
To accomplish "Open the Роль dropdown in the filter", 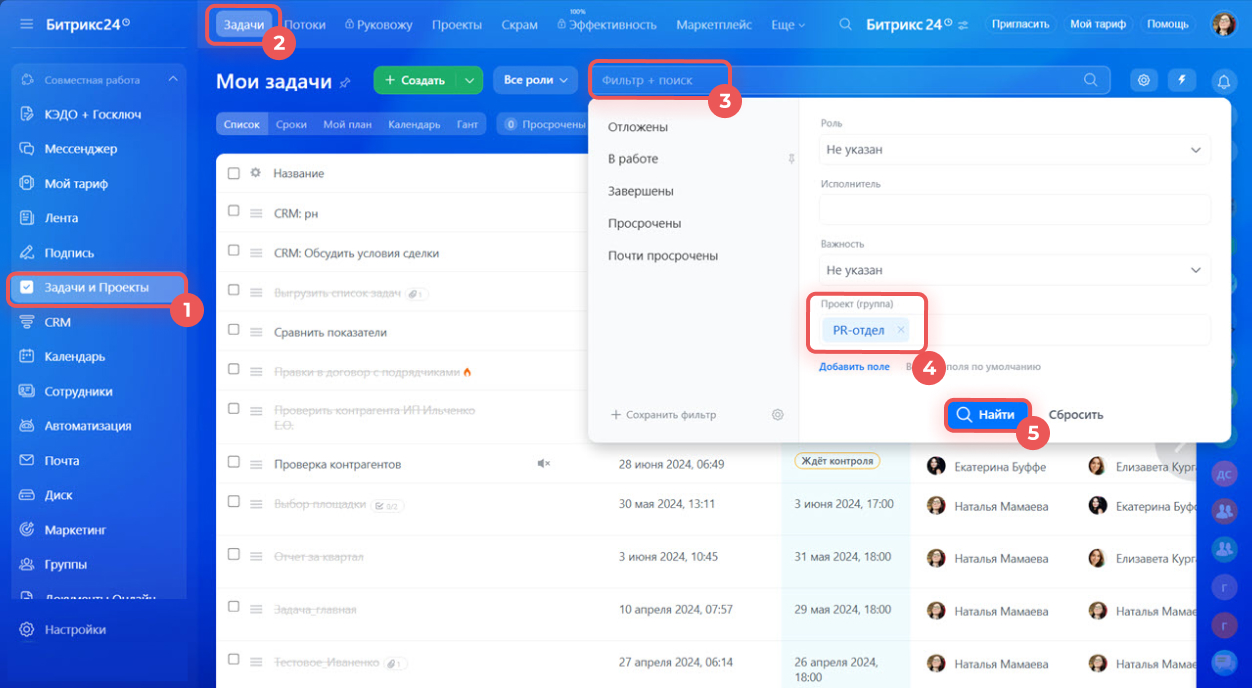I will 1015,150.
